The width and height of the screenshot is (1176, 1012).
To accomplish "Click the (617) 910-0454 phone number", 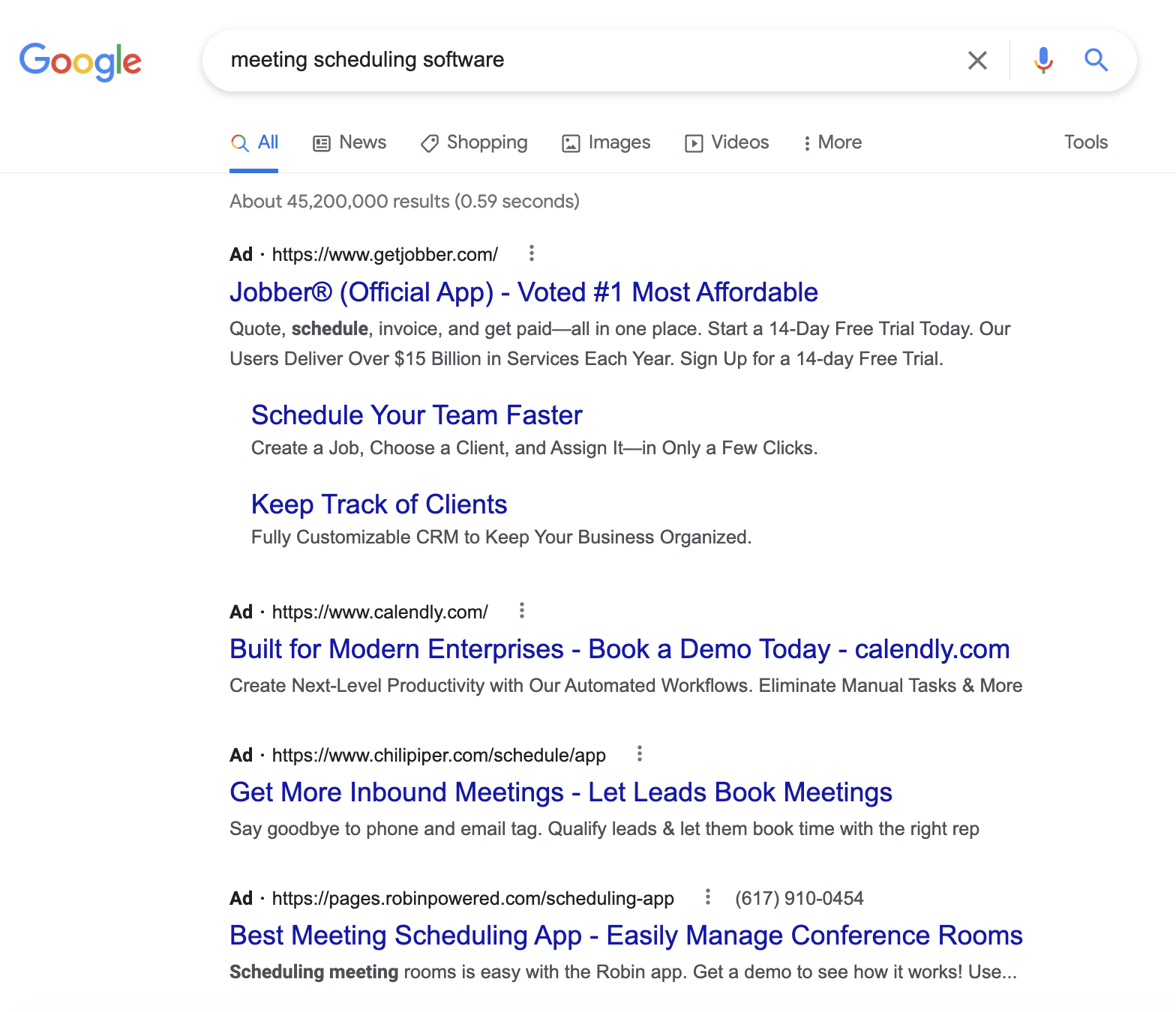I will click(799, 899).
